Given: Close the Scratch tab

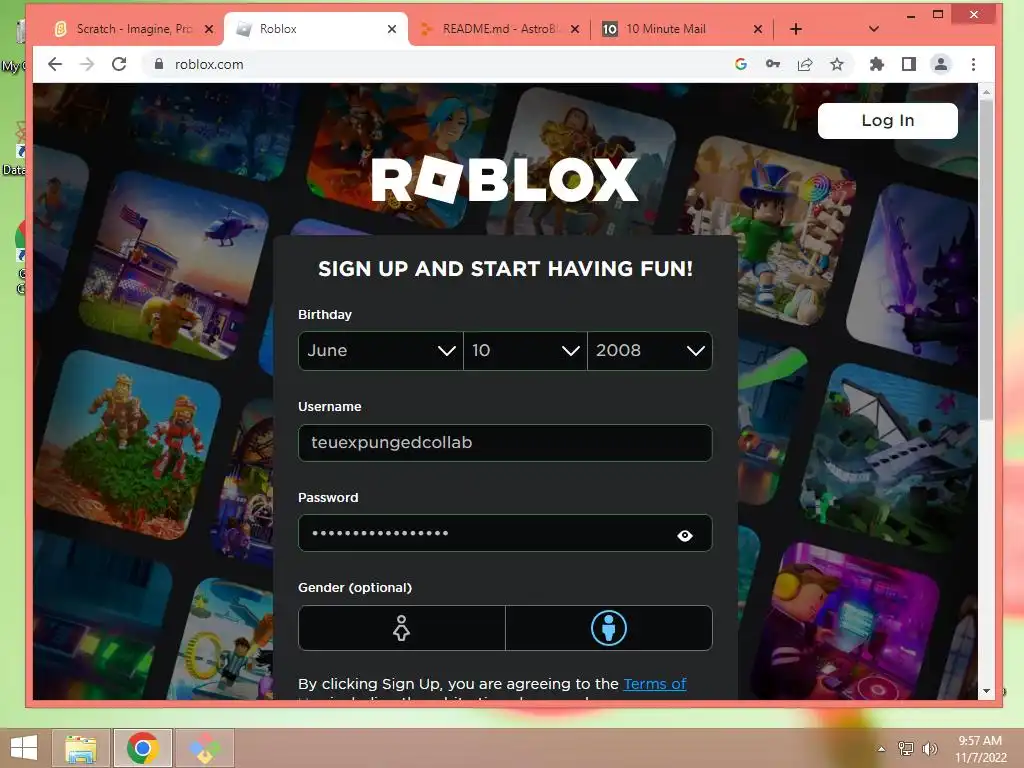Looking at the screenshot, I should tap(209, 29).
